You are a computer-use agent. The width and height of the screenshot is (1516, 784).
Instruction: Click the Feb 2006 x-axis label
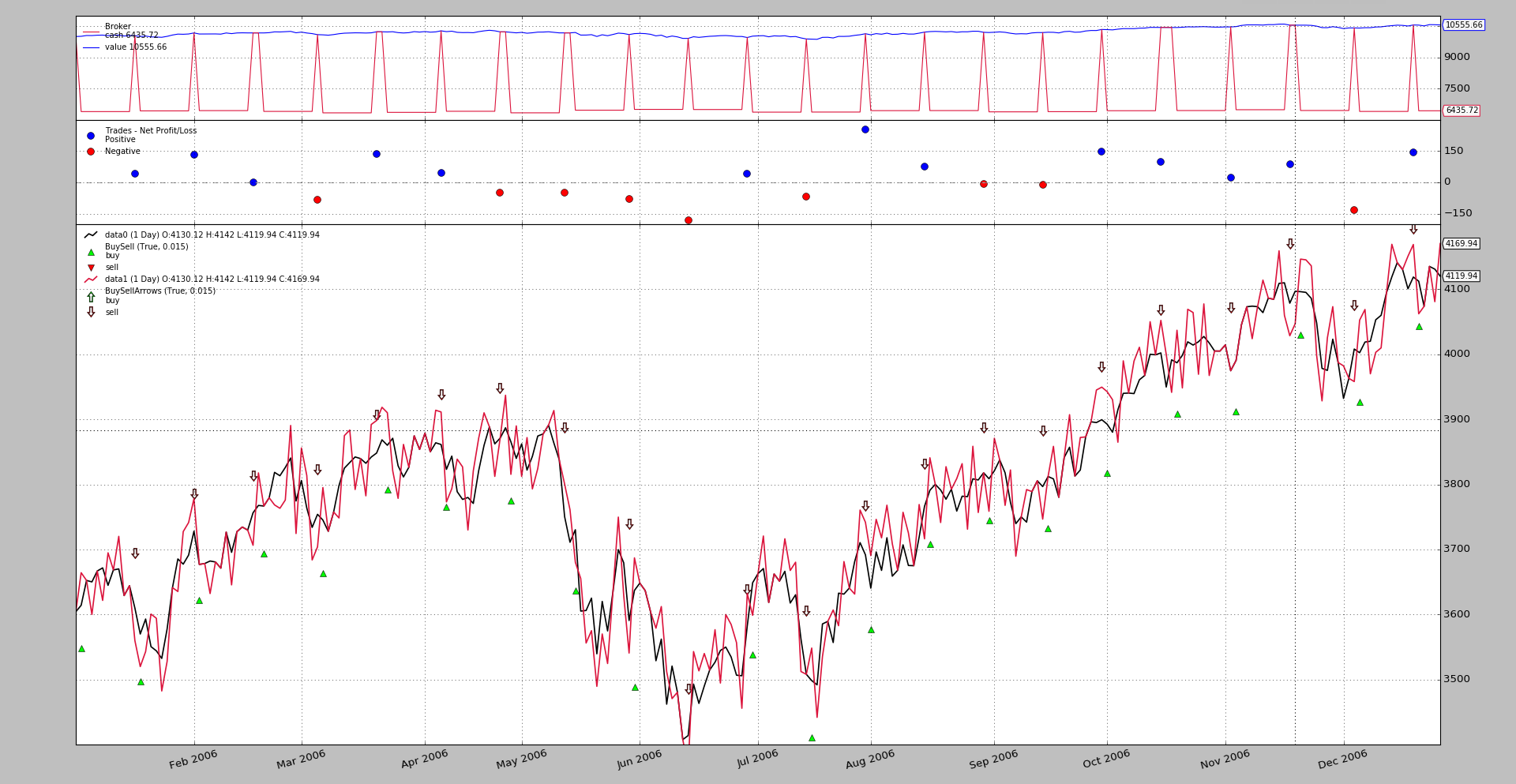pos(193,760)
